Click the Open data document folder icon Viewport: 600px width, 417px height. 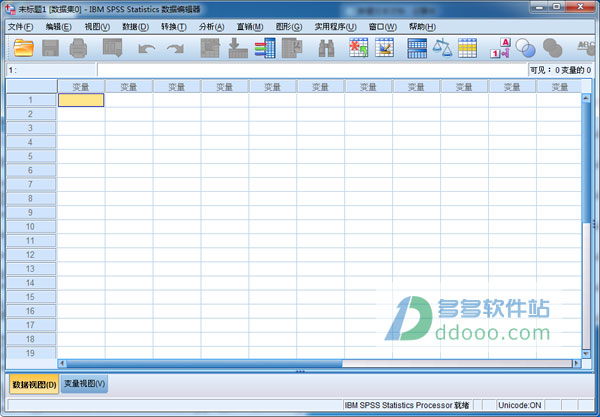click(23, 48)
